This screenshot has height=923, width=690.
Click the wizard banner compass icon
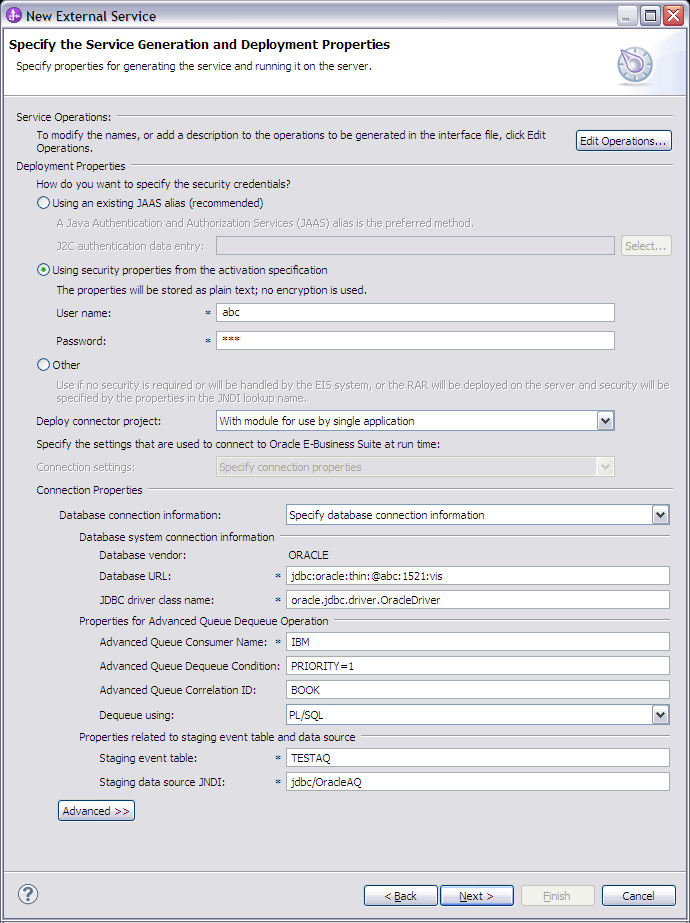(x=635, y=65)
